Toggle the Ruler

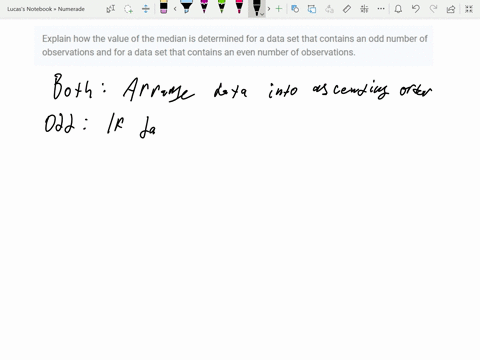pos(347,9)
